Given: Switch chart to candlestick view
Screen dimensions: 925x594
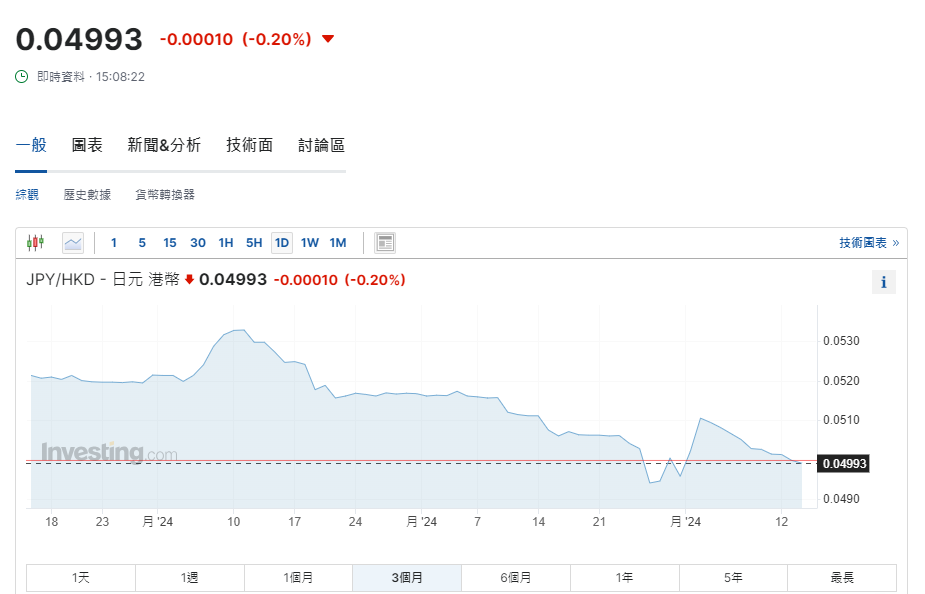Looking at the screenshot, I should 36,242.
